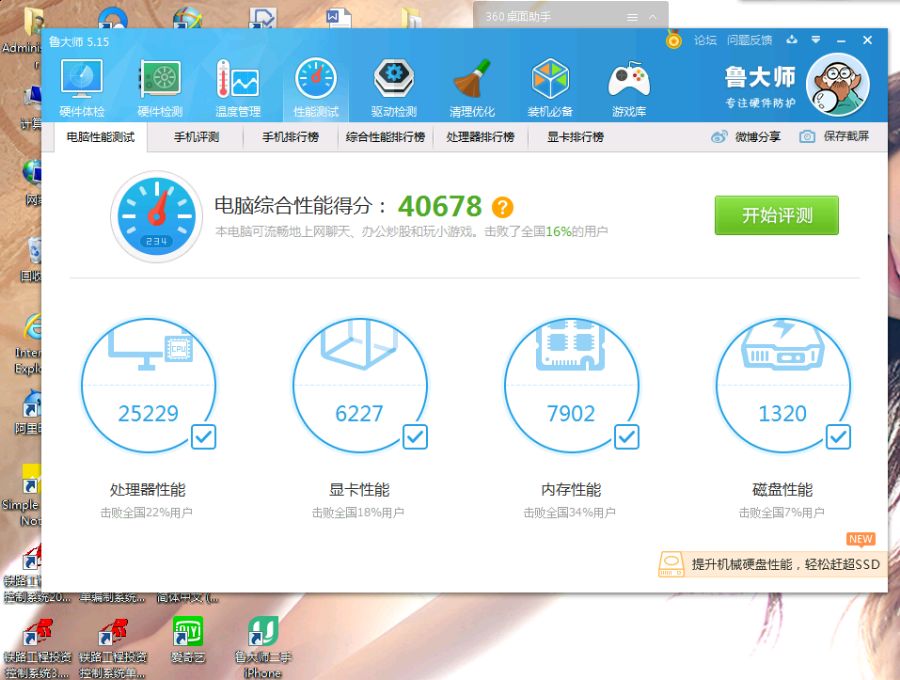The width and height of the screenshot is (900, 680).
Task: Select 性能测试 performance test icon
Action: [x=316, y=88]
